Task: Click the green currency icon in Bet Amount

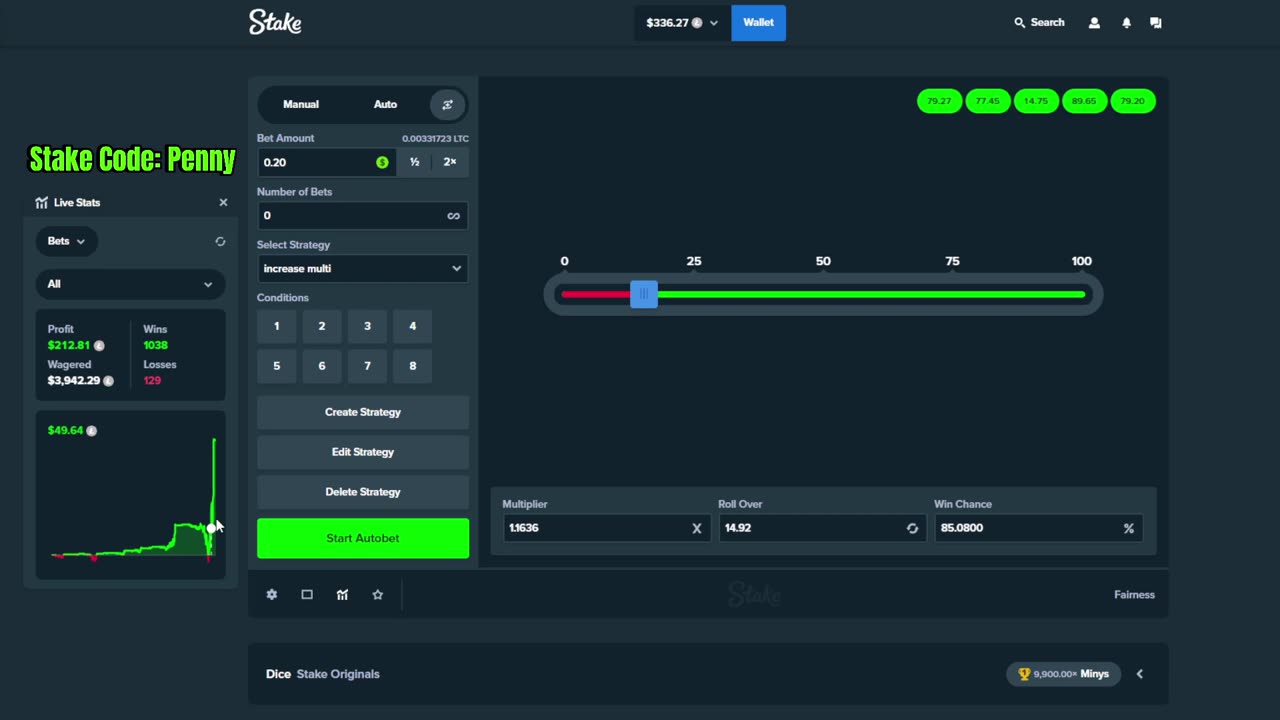Action: 382,162
